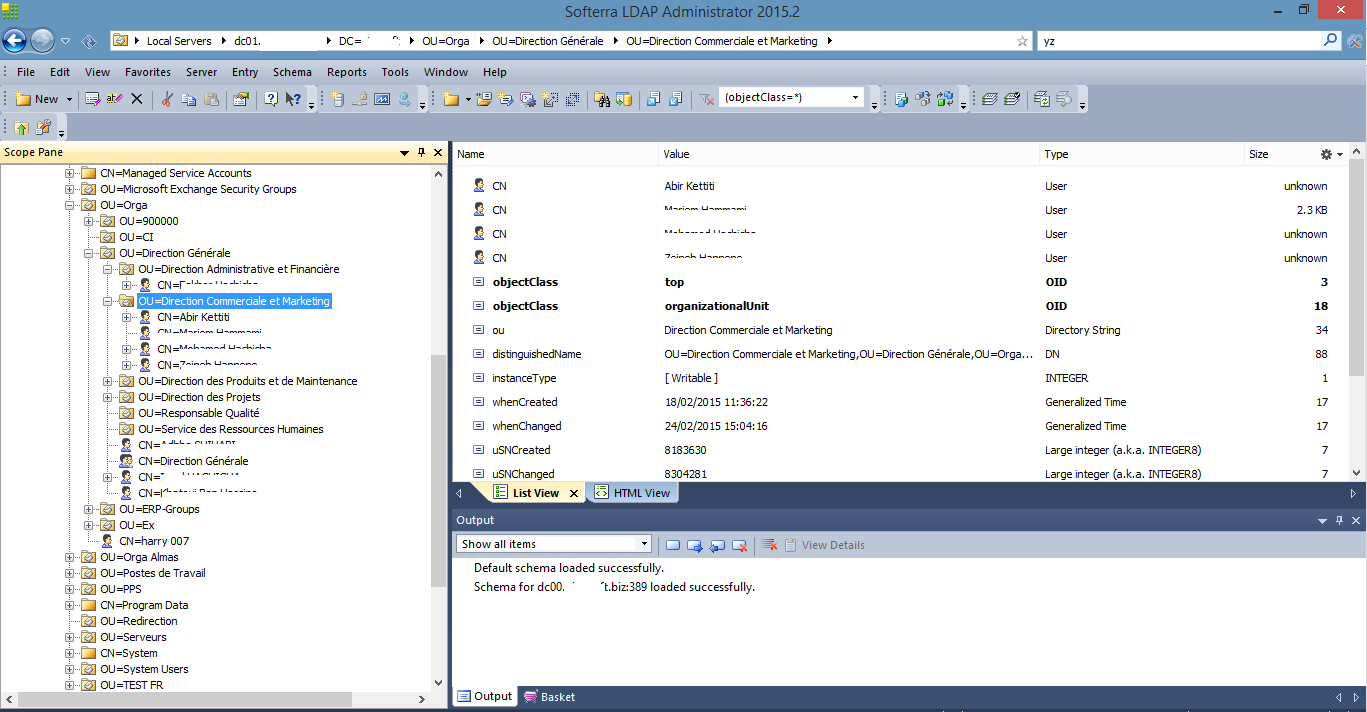This screenshot has width=1367, height=712.
Task: Select the CN=harry 007 tree entry
Action: [154, 541]
